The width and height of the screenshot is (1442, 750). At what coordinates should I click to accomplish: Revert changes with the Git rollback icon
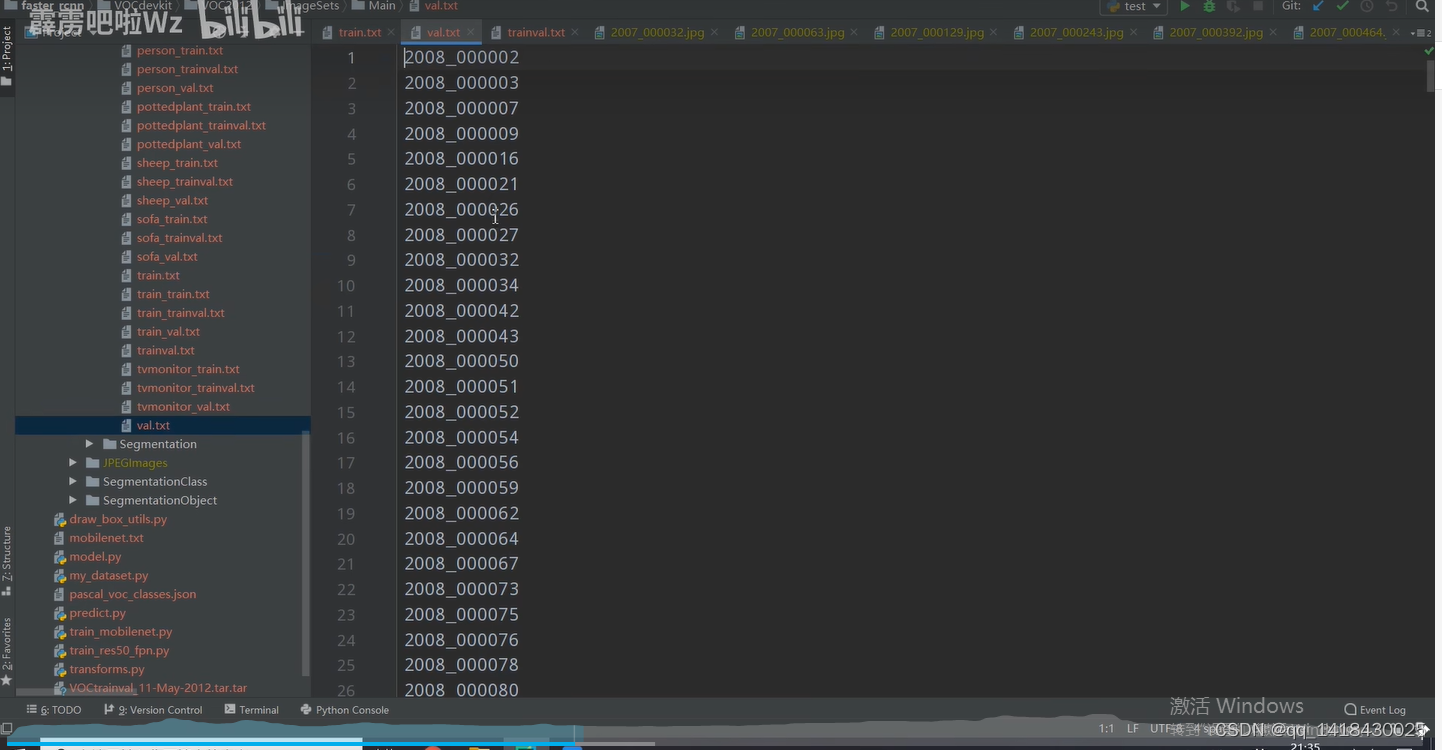click(x=1391, y=6)
